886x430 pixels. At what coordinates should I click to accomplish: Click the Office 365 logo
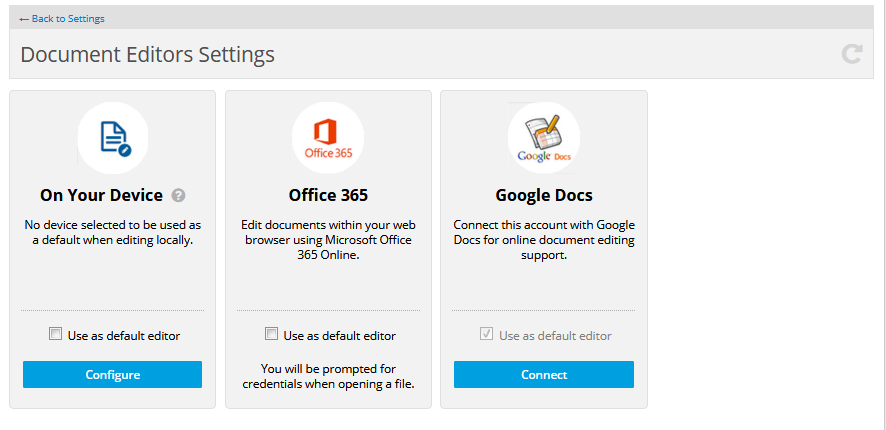click(x=328, y=138)
